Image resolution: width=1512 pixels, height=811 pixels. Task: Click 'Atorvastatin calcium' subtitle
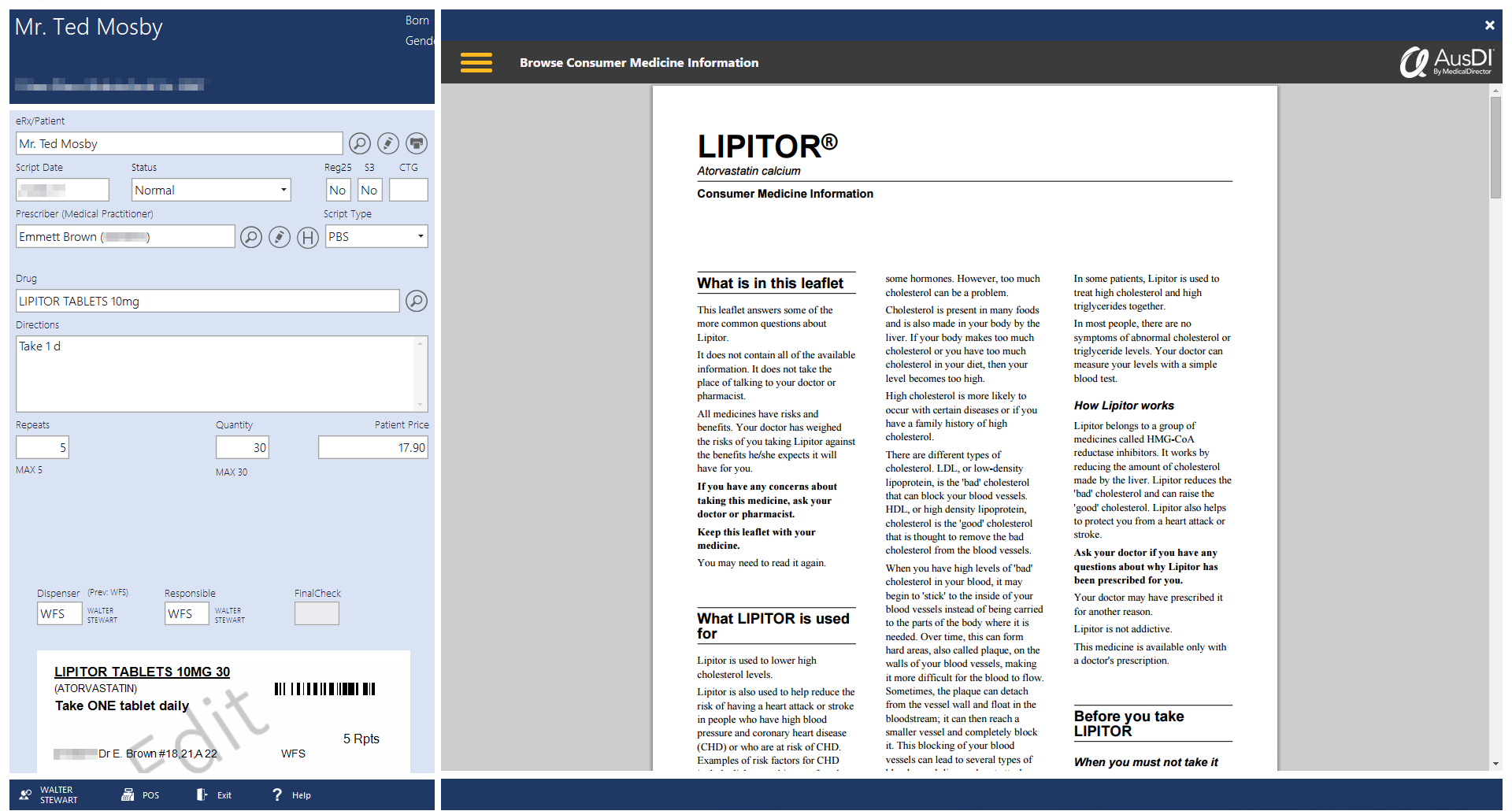click(748, 171)
